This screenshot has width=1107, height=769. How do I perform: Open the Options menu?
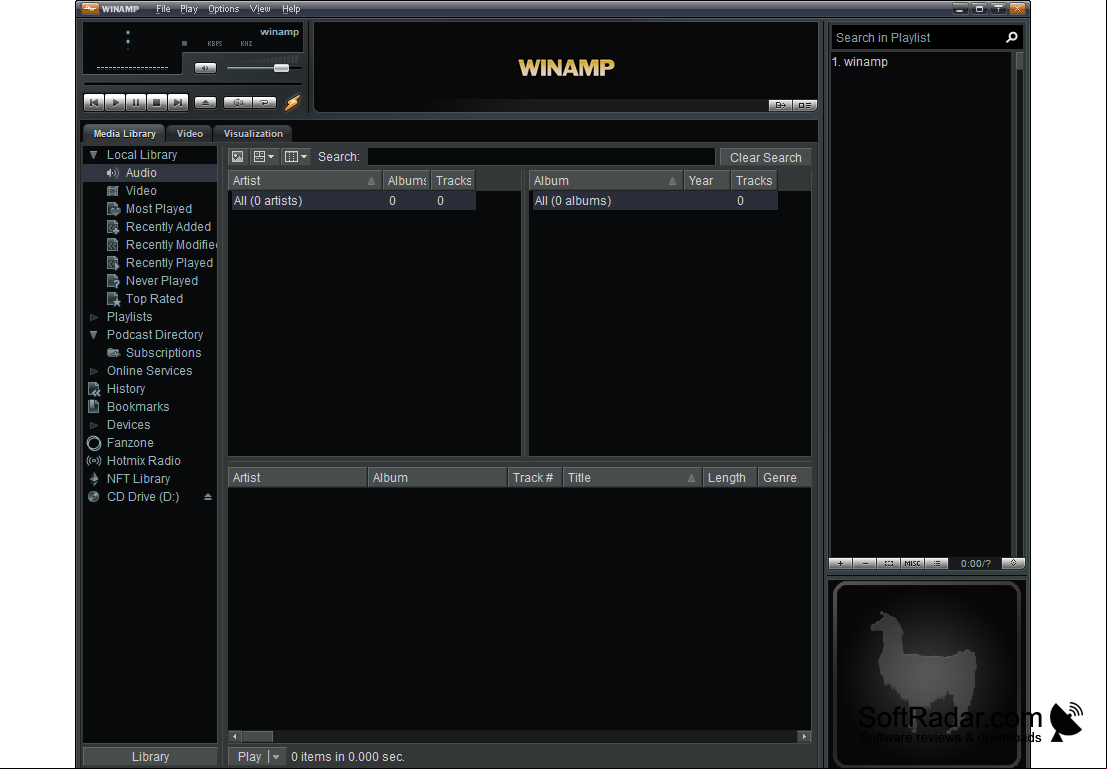(223, 9)
